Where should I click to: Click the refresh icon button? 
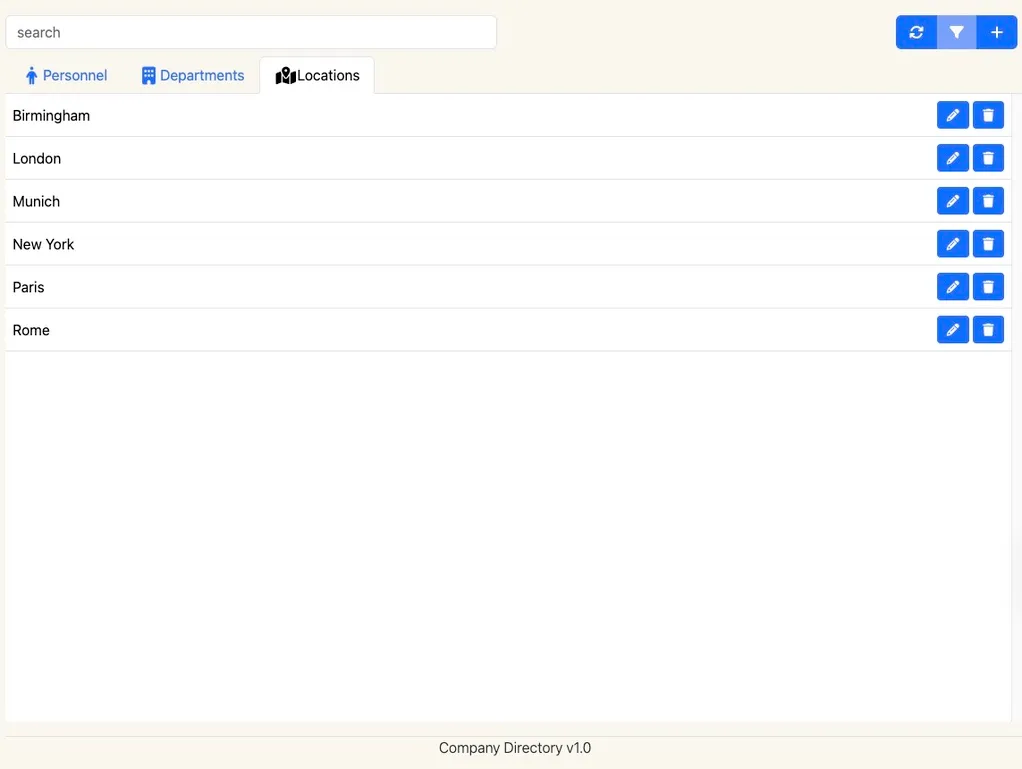(916, 32)
